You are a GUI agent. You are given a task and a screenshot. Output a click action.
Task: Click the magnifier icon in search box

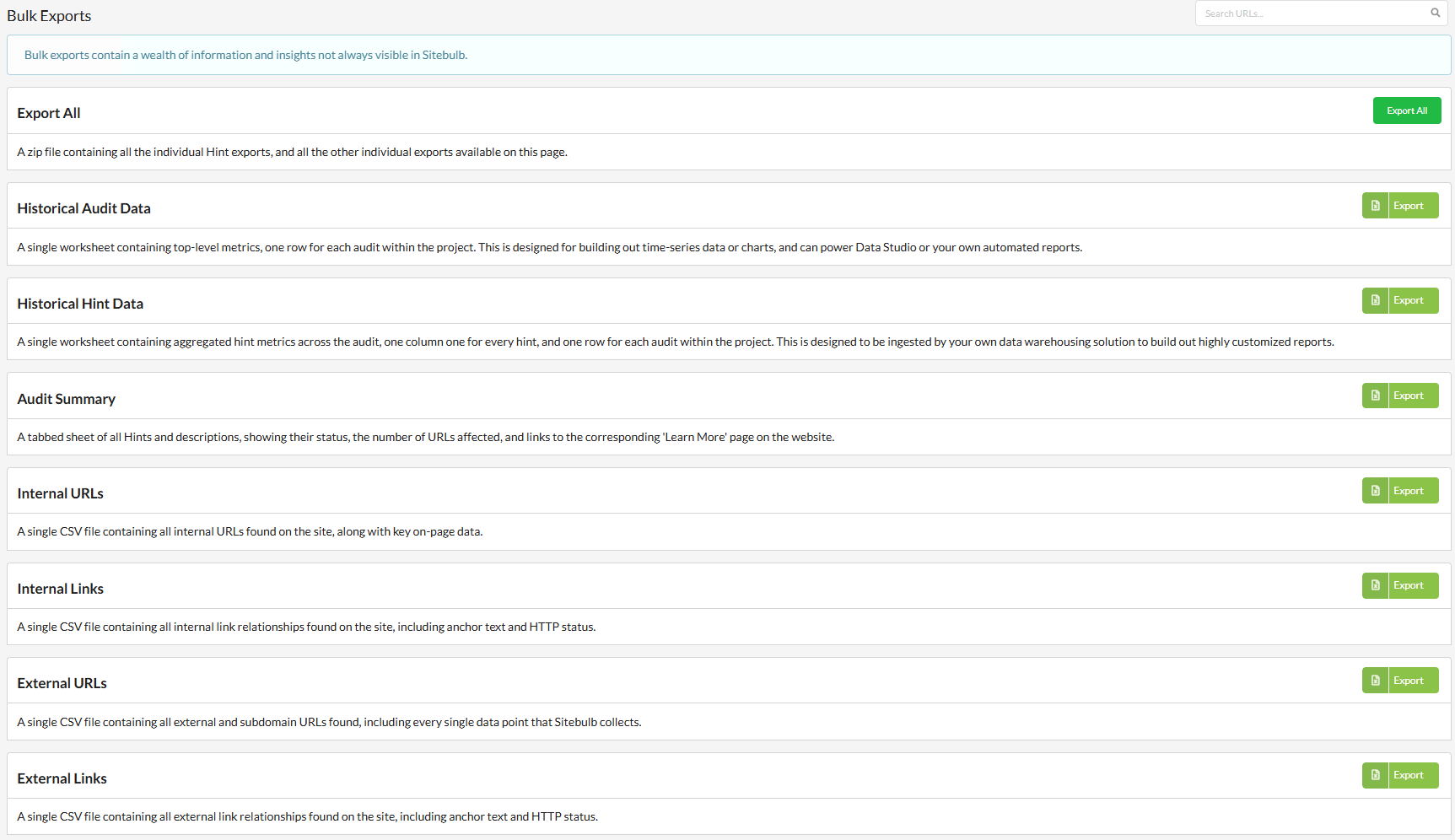click(x=1435, y=13)
